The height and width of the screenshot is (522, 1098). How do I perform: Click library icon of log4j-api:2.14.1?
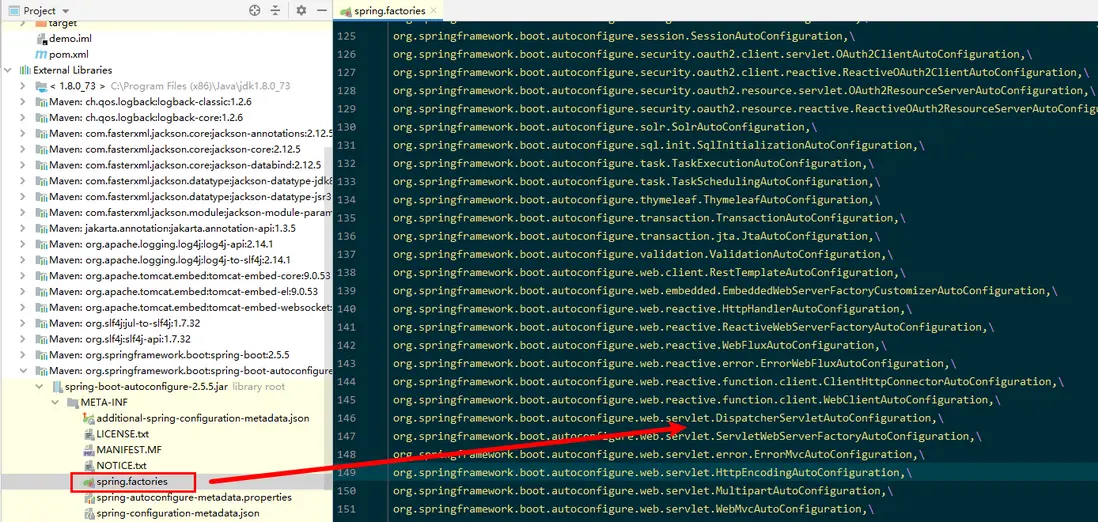pos(41,244)
